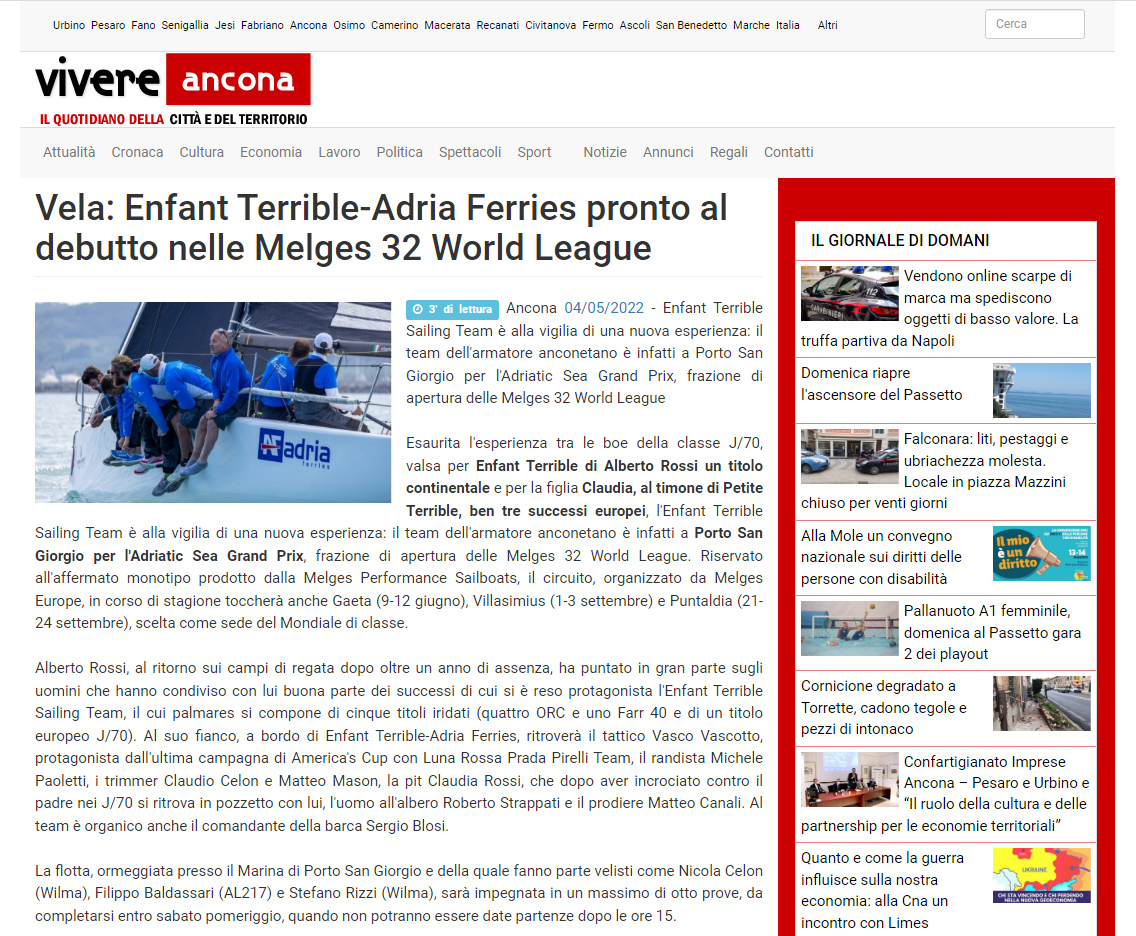1136x936 pixels.
Task: Go to the Economia section
Action: 271,152
